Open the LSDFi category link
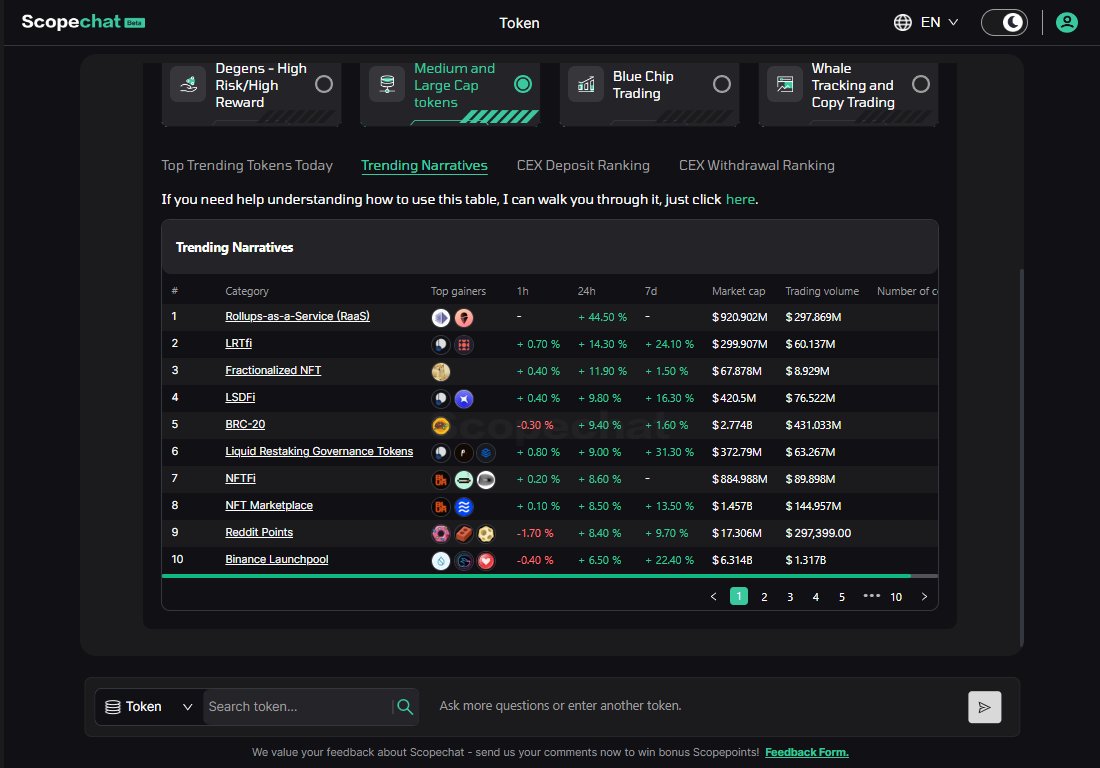Viewport: 1100px width, 768px height. 240,397
